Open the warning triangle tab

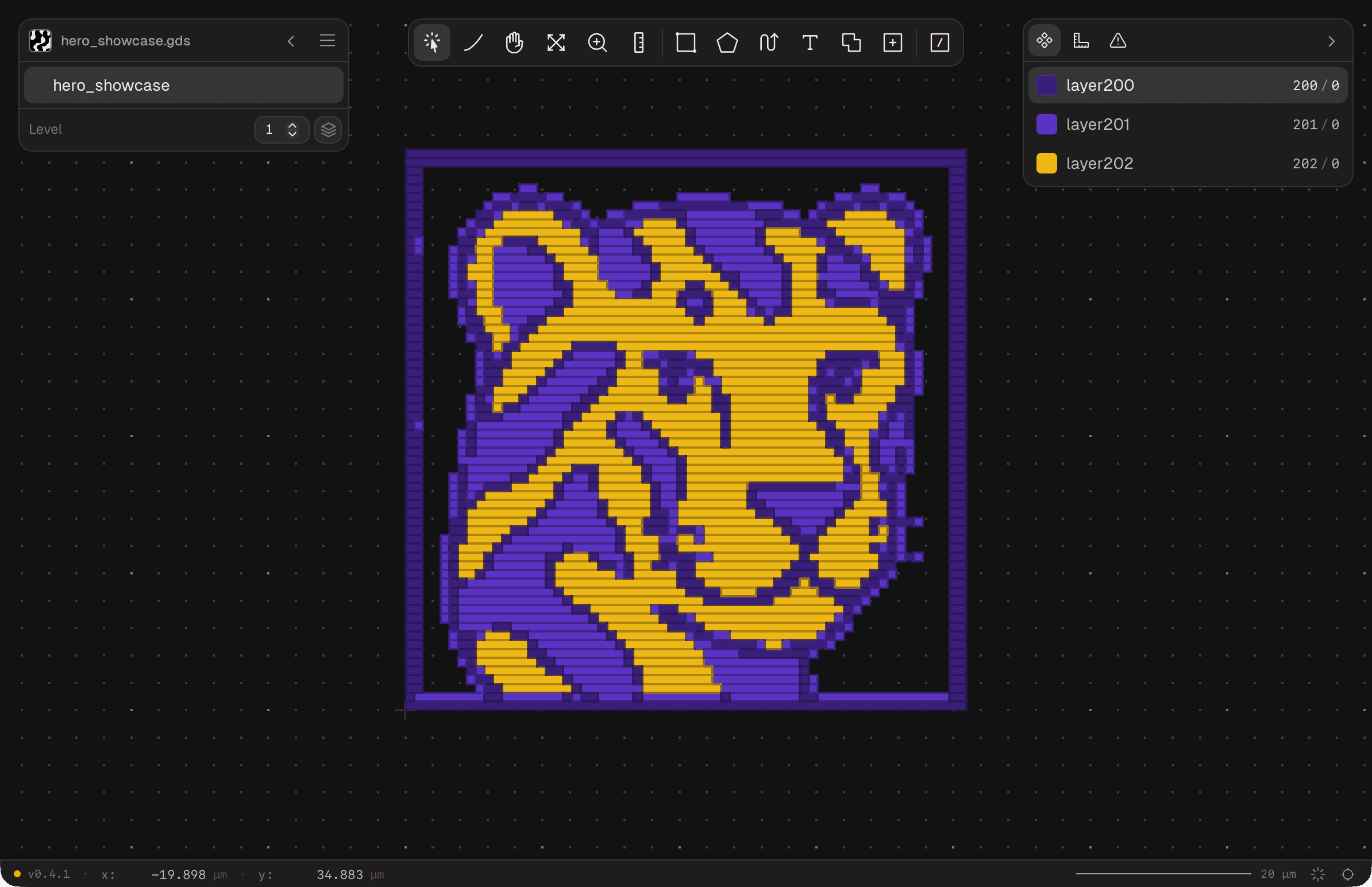[1118, 40]
